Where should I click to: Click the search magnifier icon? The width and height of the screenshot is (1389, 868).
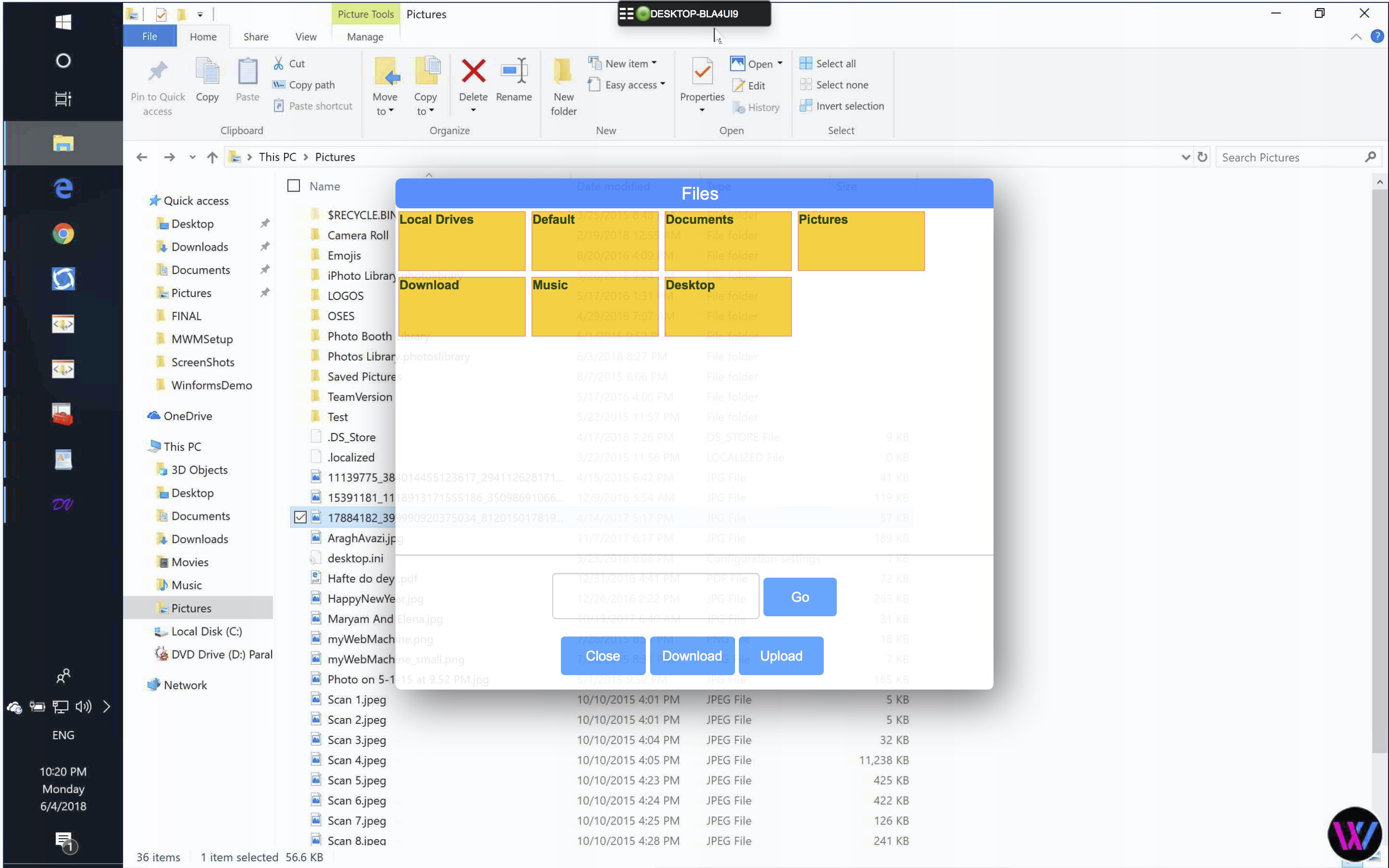pyautogui.click(x=1370, y=157)
